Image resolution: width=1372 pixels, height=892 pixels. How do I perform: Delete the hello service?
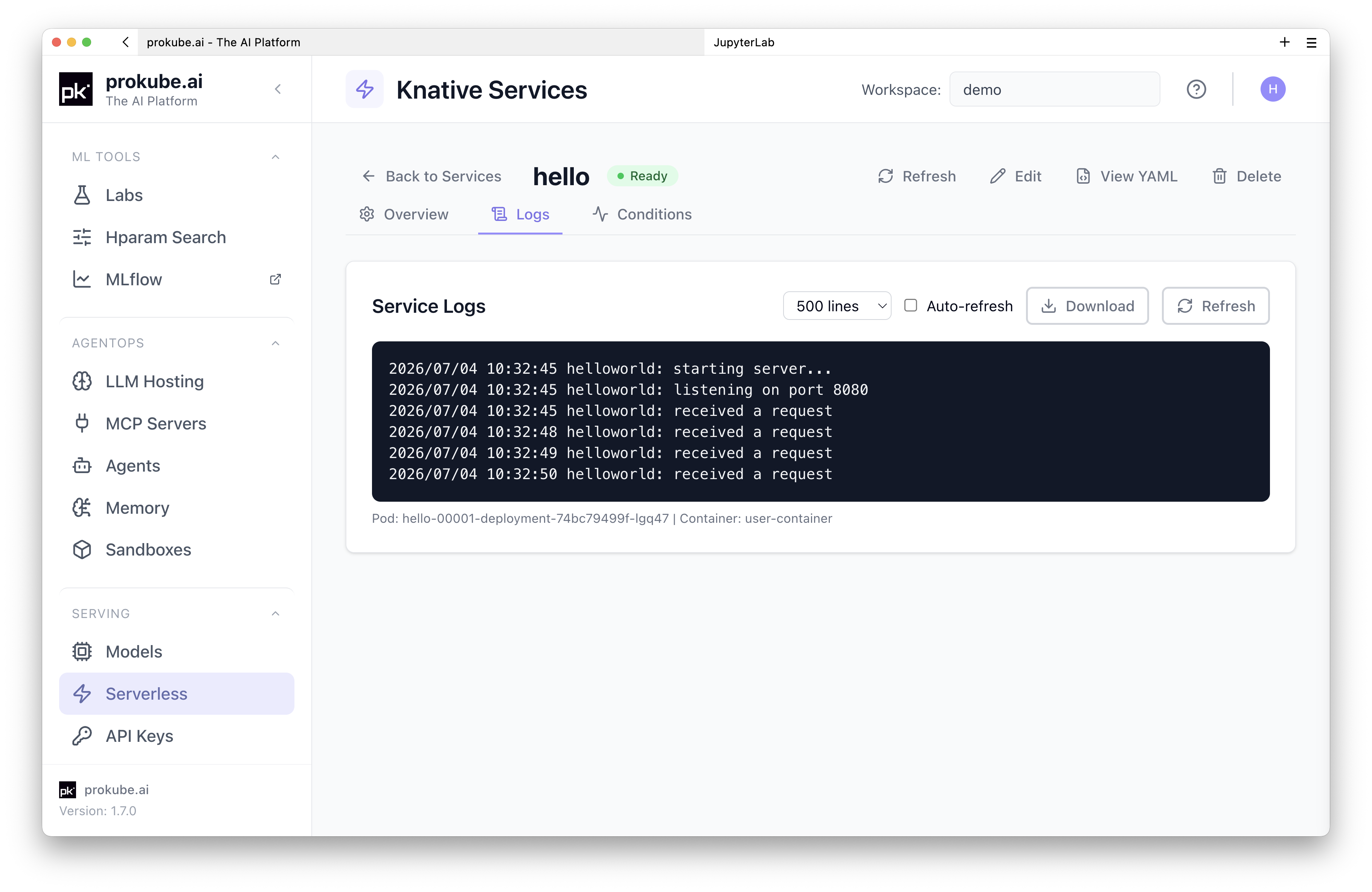[x=1246, y=176]
